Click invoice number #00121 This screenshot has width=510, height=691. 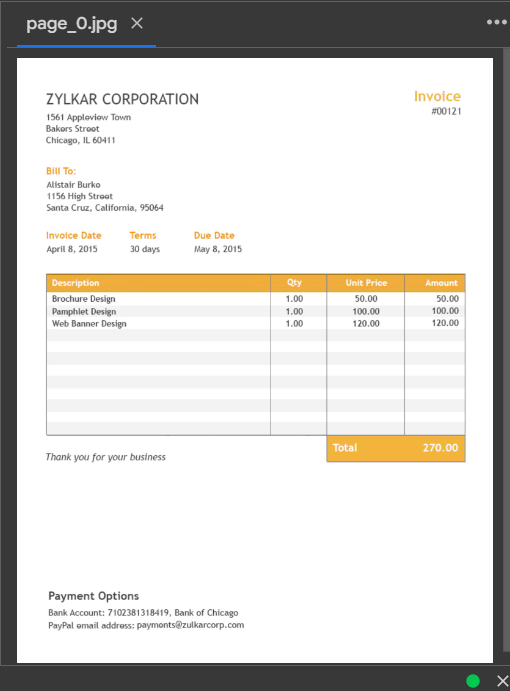446,111
